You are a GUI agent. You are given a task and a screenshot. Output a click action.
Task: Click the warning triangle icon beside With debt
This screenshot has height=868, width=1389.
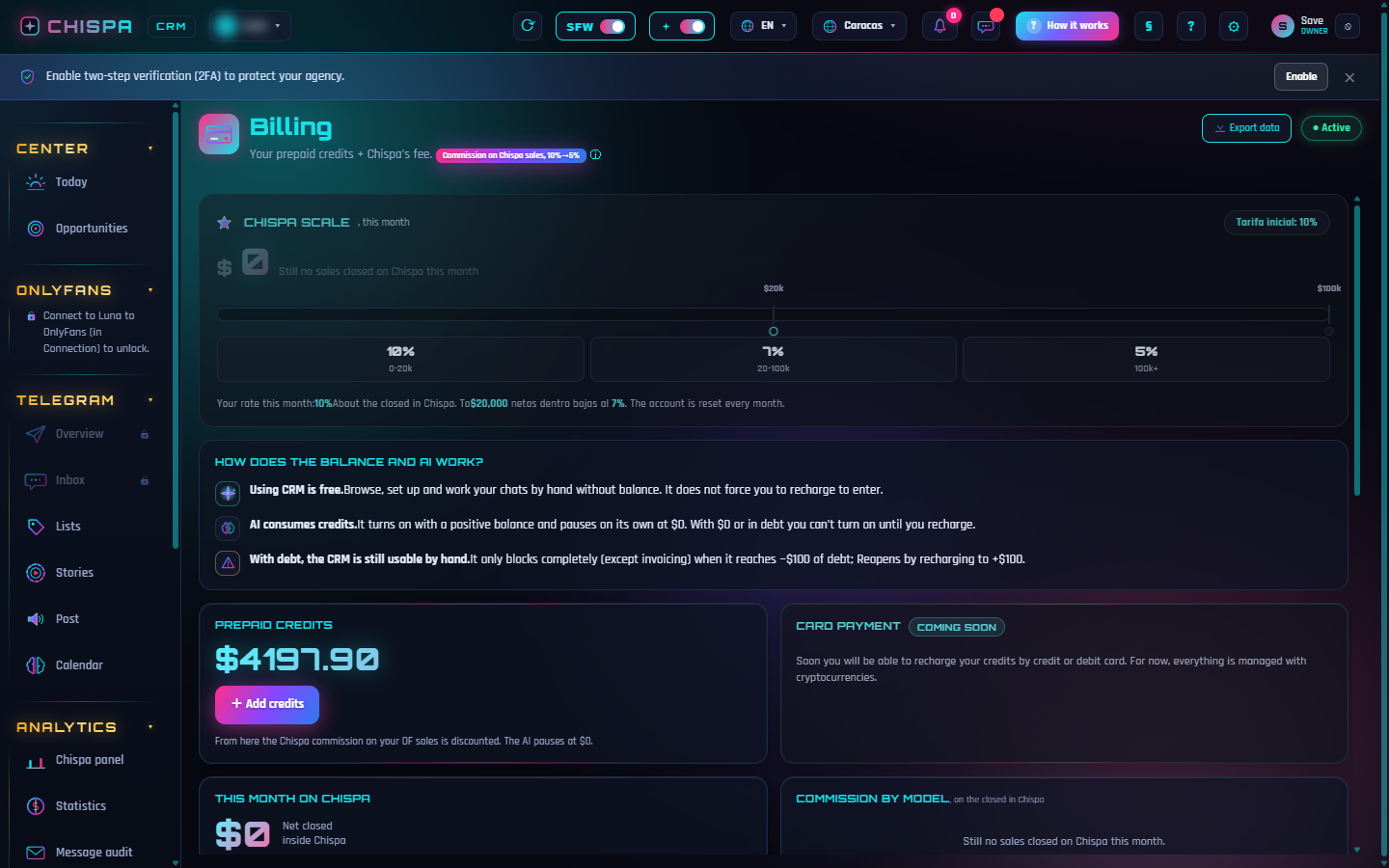228,563
